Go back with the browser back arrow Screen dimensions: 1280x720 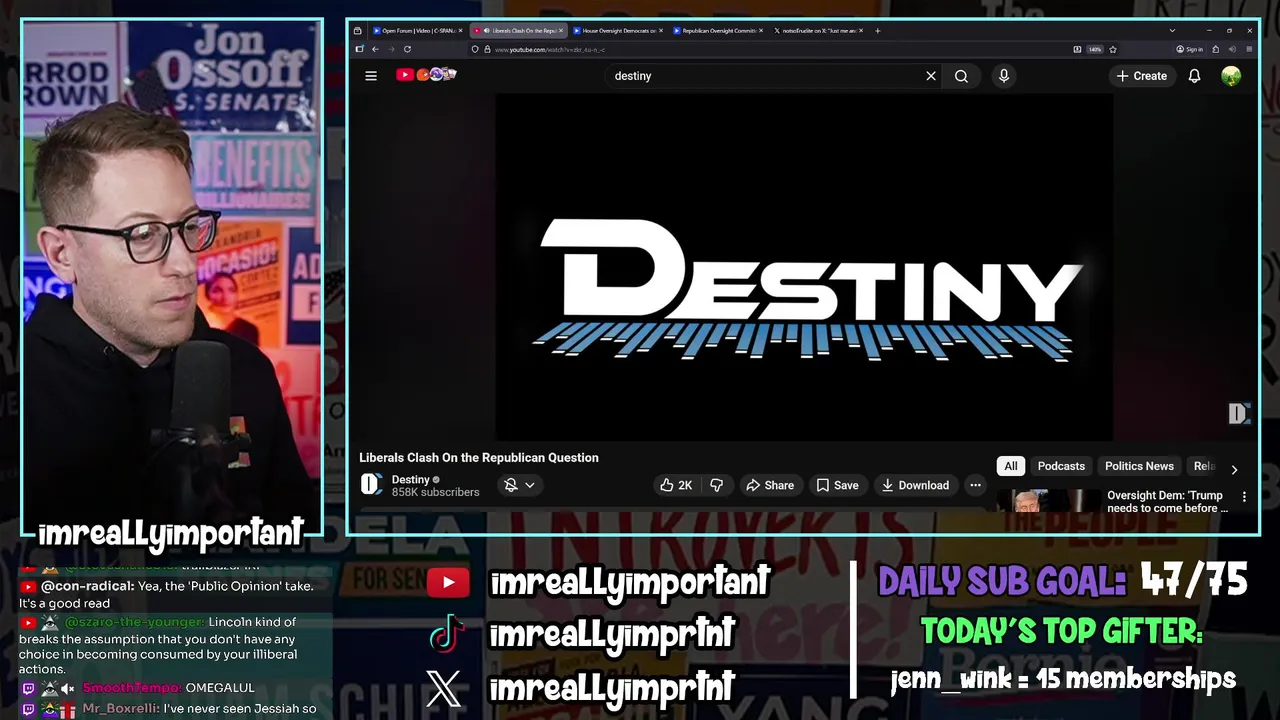[375, 49]
